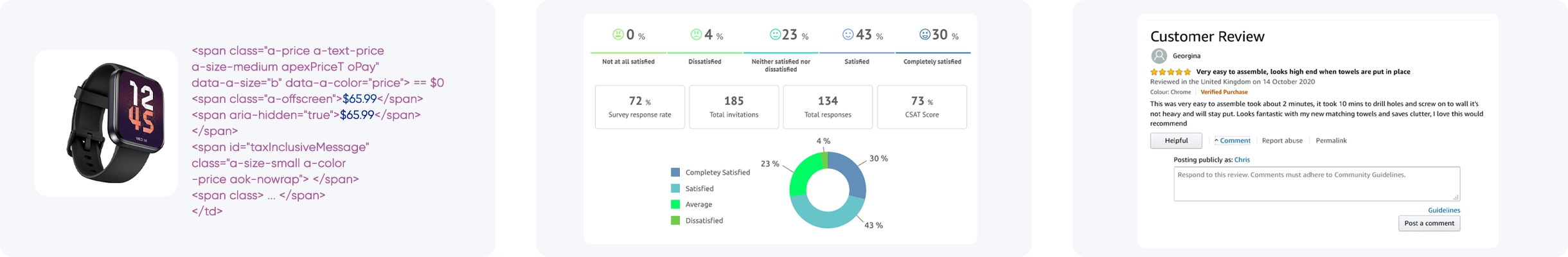
Task: Open the review Permalink
Action: click(x=1331, y=141)
